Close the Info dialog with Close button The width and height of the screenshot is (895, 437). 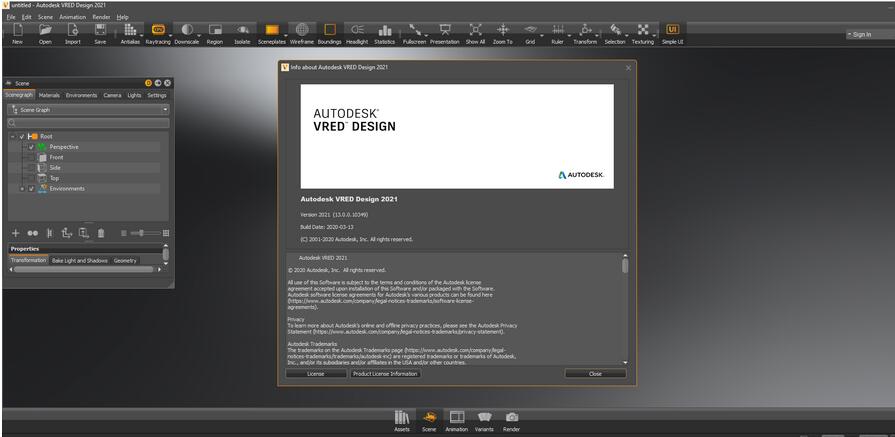595,374
